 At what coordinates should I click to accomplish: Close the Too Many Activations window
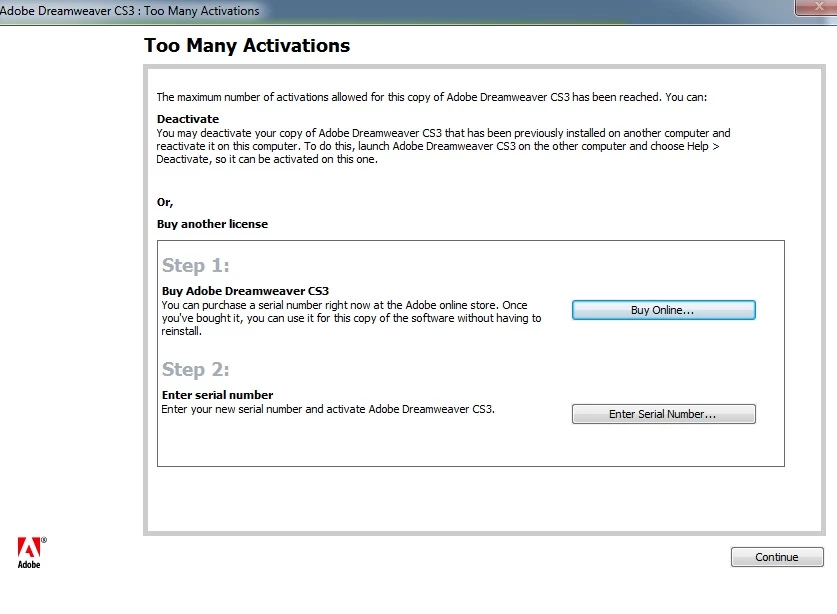pos(816,7)
